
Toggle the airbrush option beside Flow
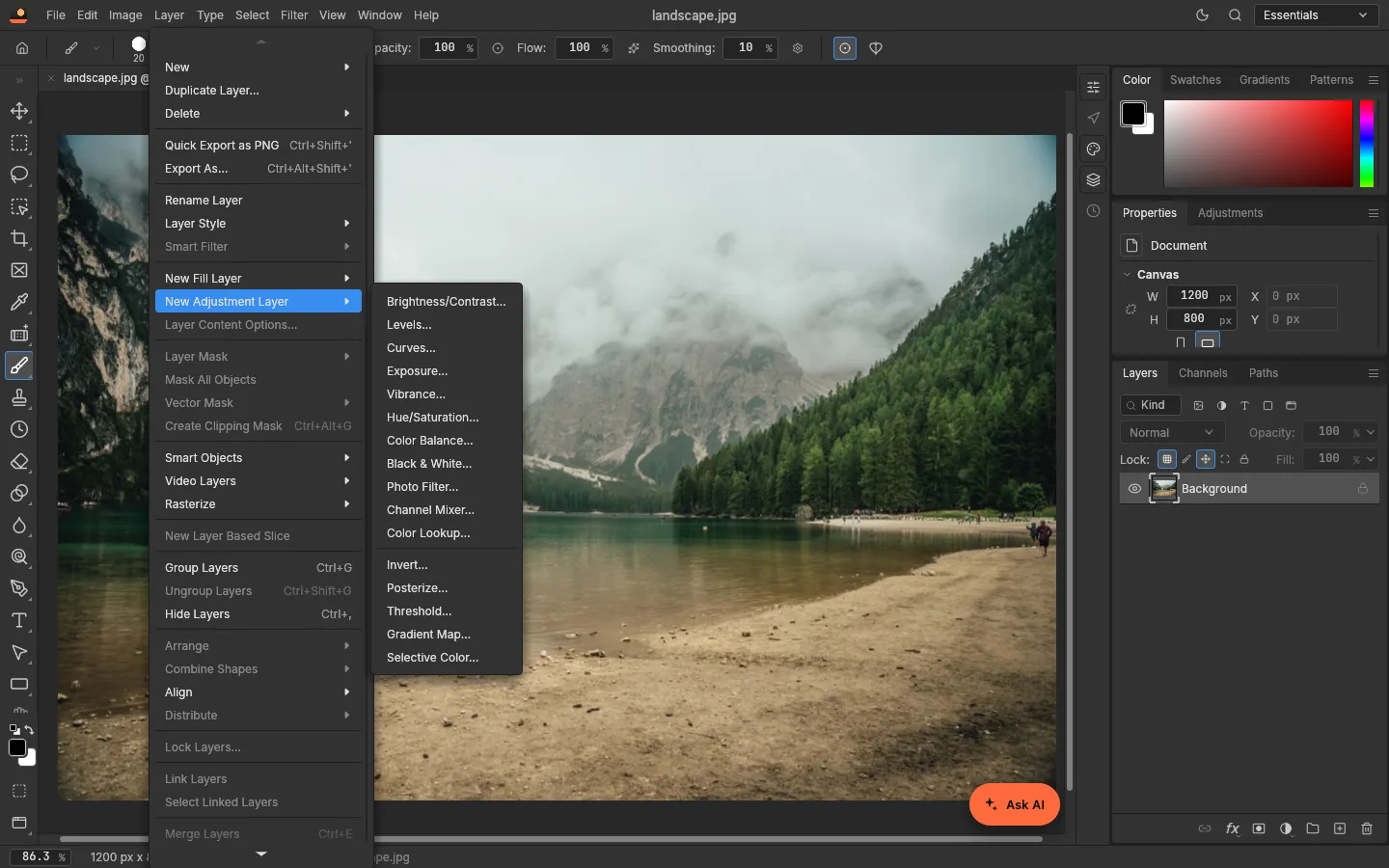pyautogui.click(x=634, y=48)
